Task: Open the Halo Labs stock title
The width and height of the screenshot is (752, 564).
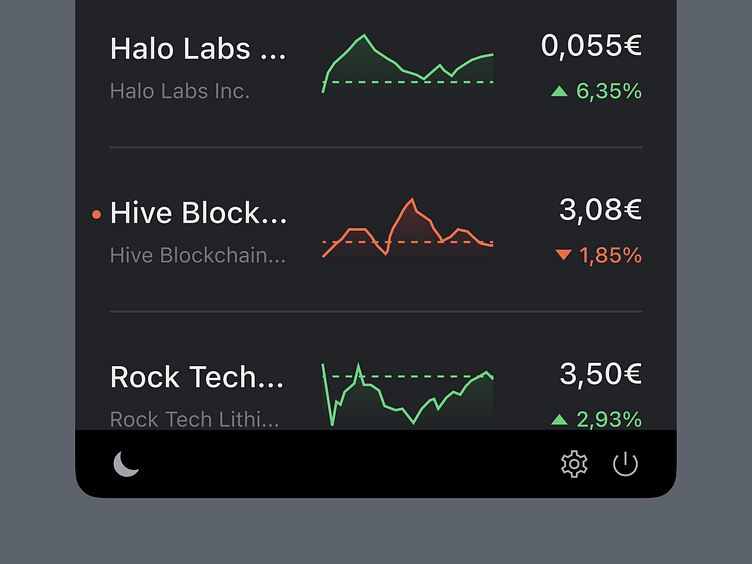Action: tap(198, 49)
